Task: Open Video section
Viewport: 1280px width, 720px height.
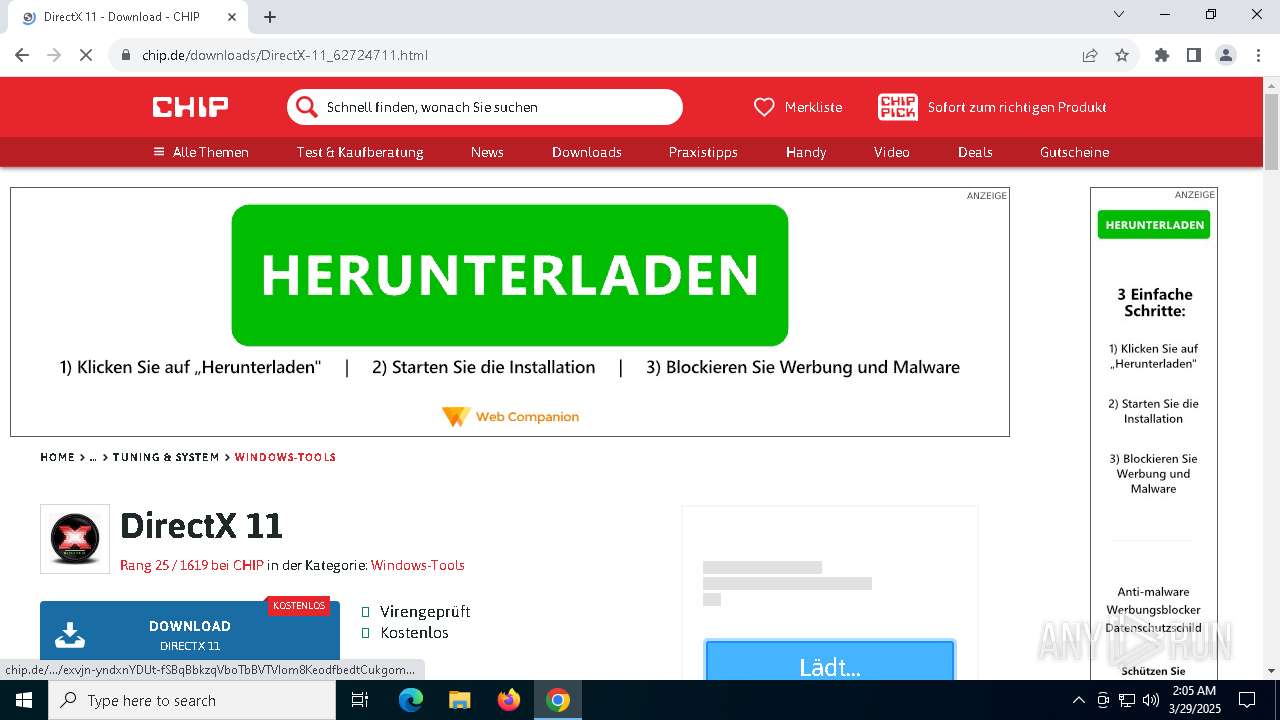Action: 892,152
